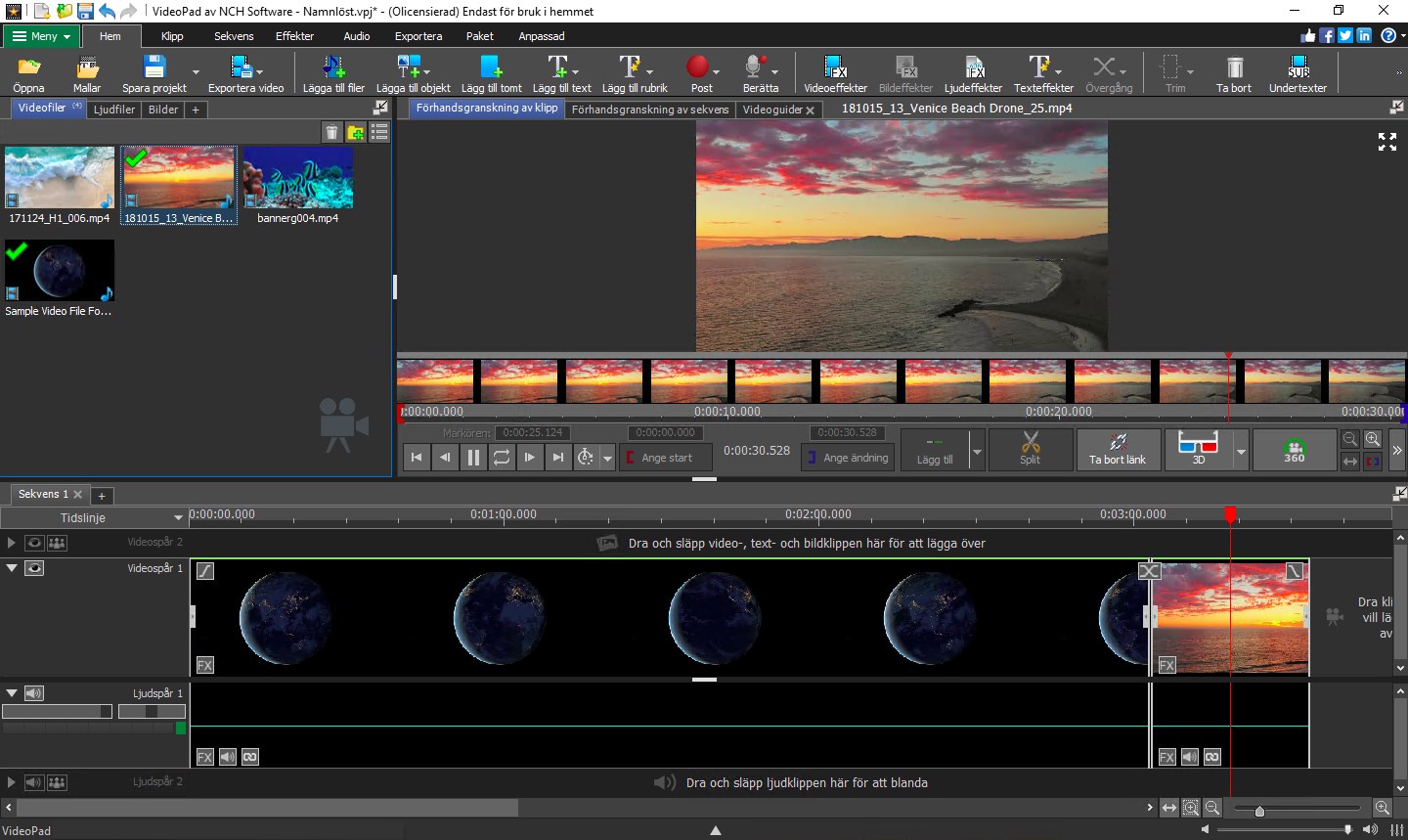Open the Effekter ribbon tab
Viewport: 1408px width, 840px height.
(x=294, y=36)
